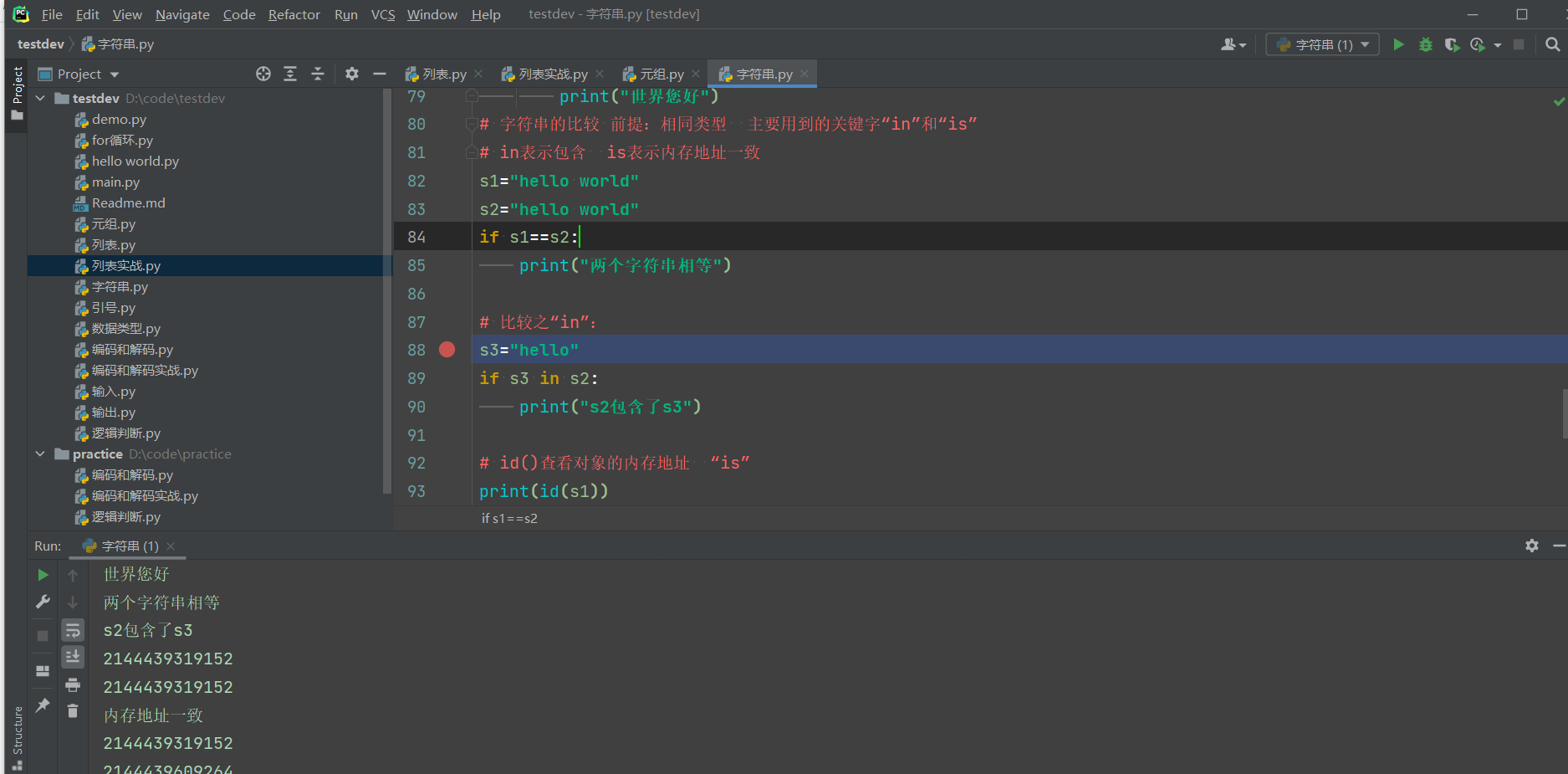The width and height of the screenshot is (1568, 774).
Task: Start the debugger with the bug icon
Action: 1426,44
